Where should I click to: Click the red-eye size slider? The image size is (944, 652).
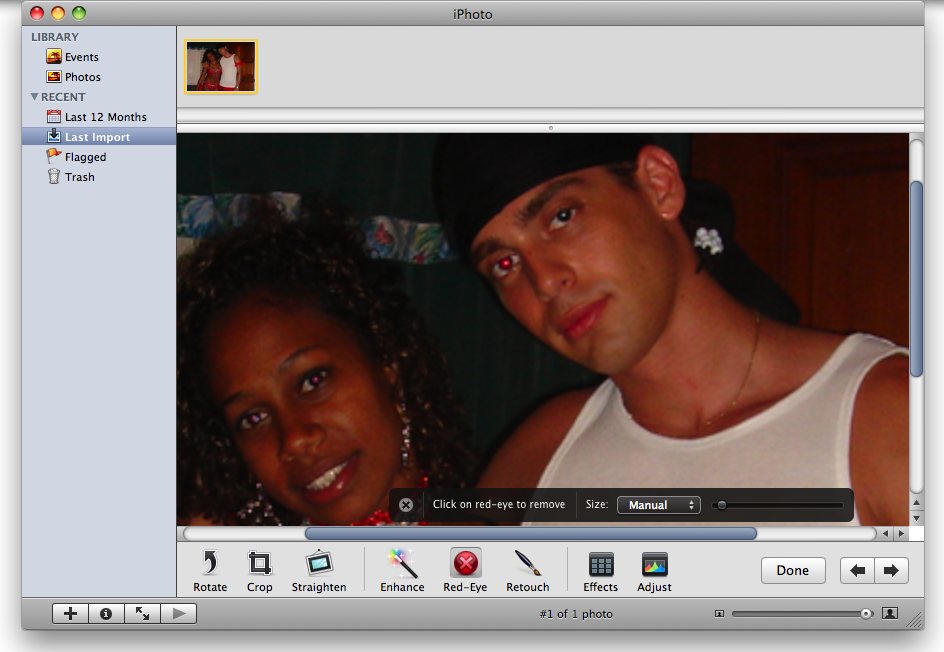(721, 505)
